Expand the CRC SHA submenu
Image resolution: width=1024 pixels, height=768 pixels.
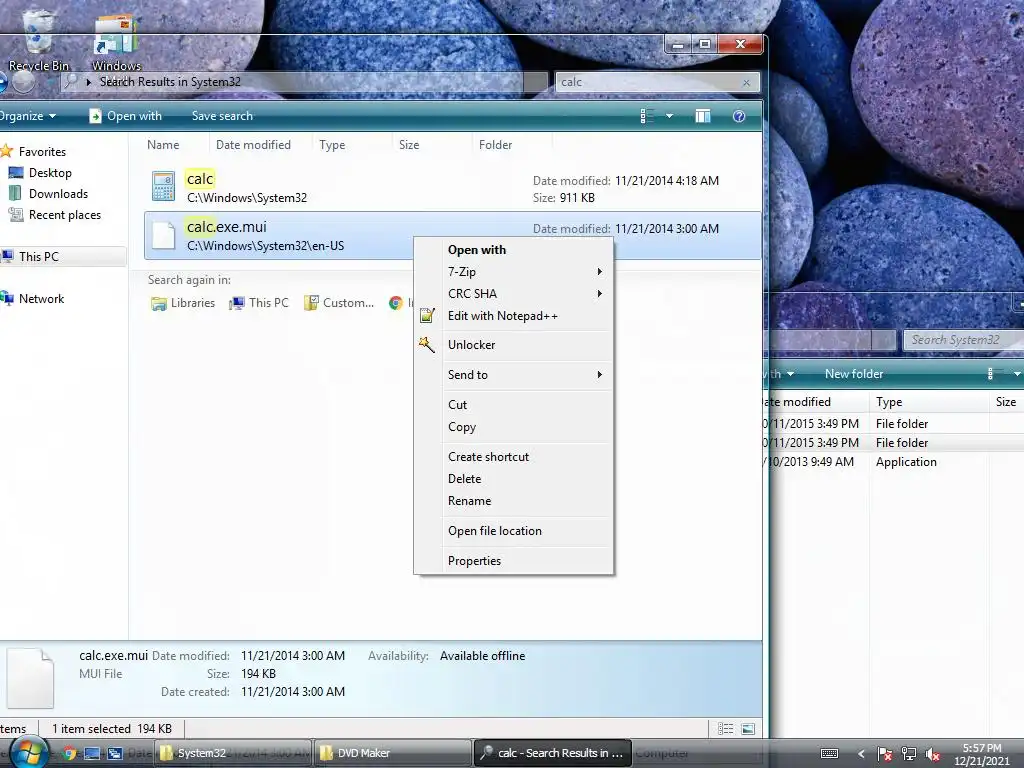(514, 294)
